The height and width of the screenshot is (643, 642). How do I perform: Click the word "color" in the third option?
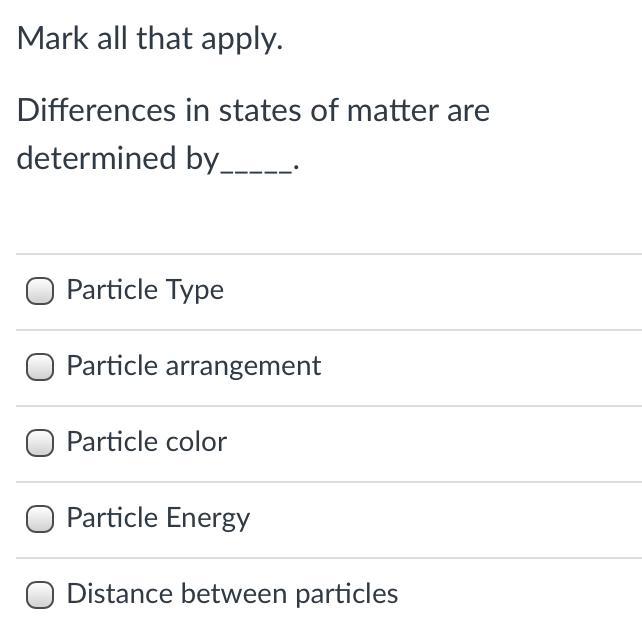(199, 442)
